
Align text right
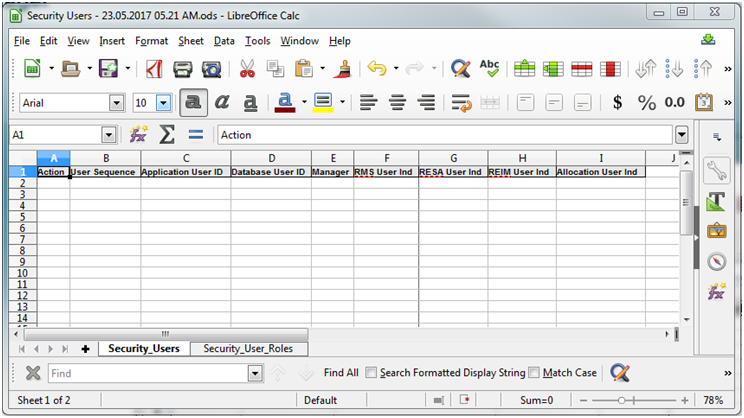pyautogui.click(x=427, y=102)
